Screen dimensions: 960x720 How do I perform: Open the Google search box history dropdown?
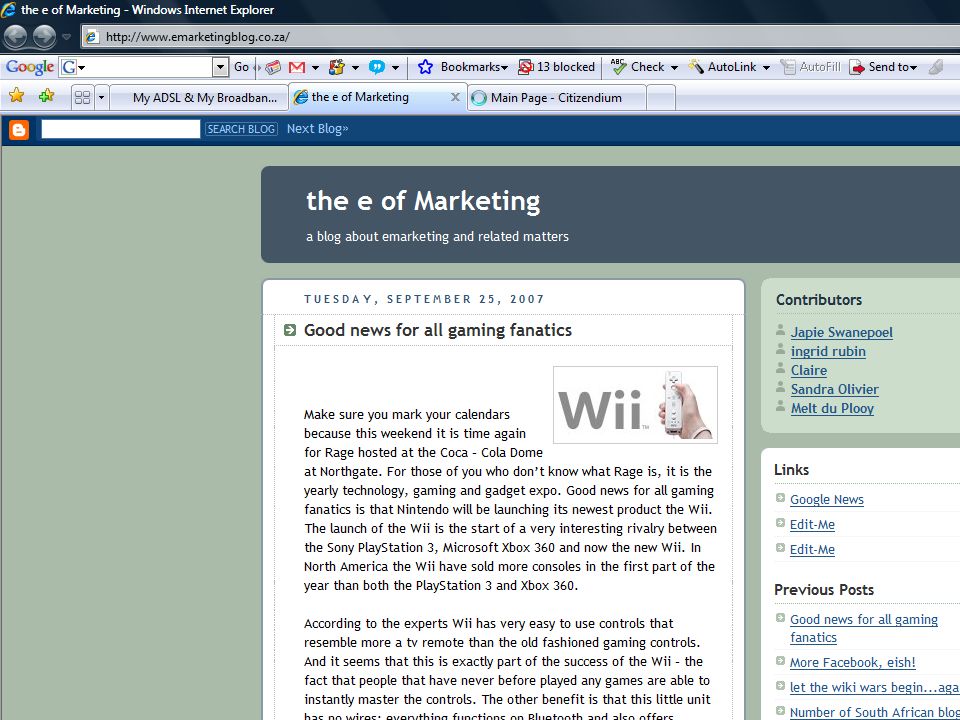pos(220,67)
